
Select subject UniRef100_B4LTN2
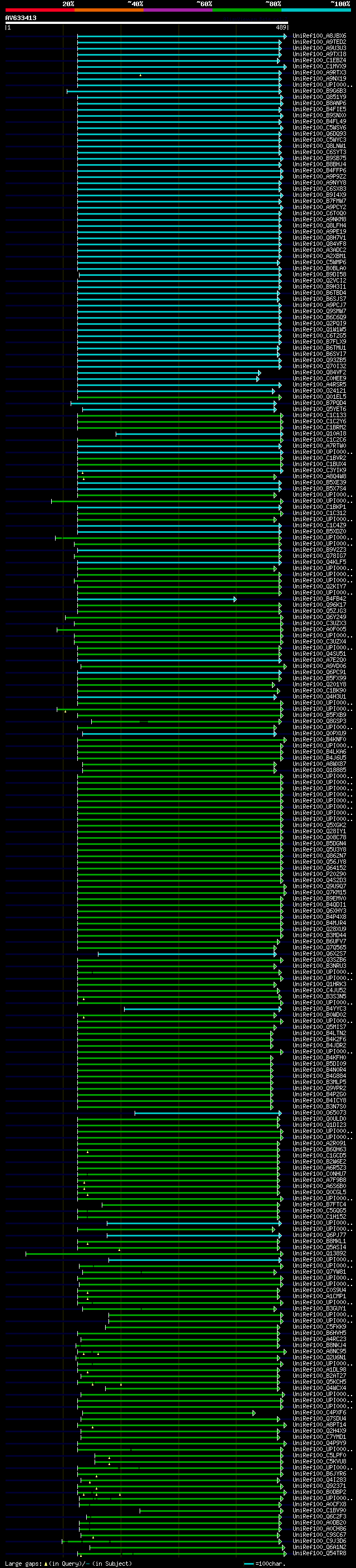(319, 1033)
